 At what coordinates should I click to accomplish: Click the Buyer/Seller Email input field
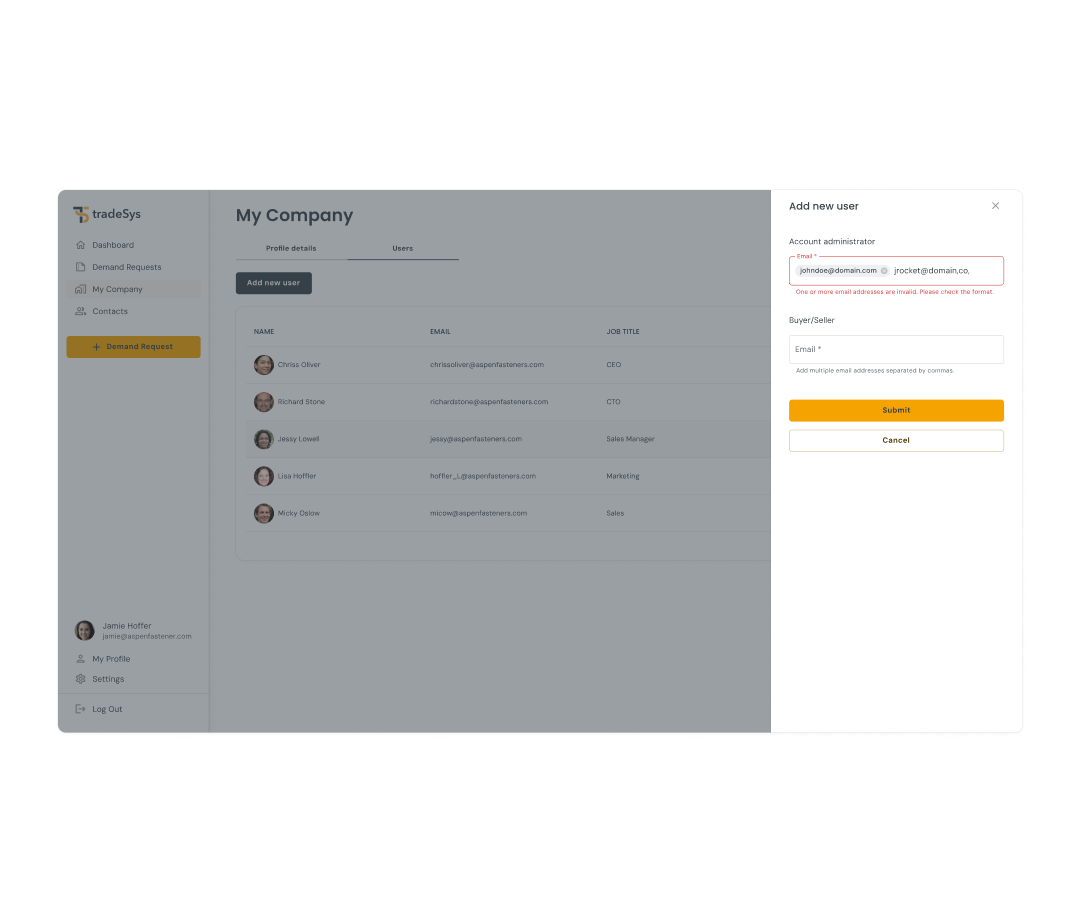[895, 349]
